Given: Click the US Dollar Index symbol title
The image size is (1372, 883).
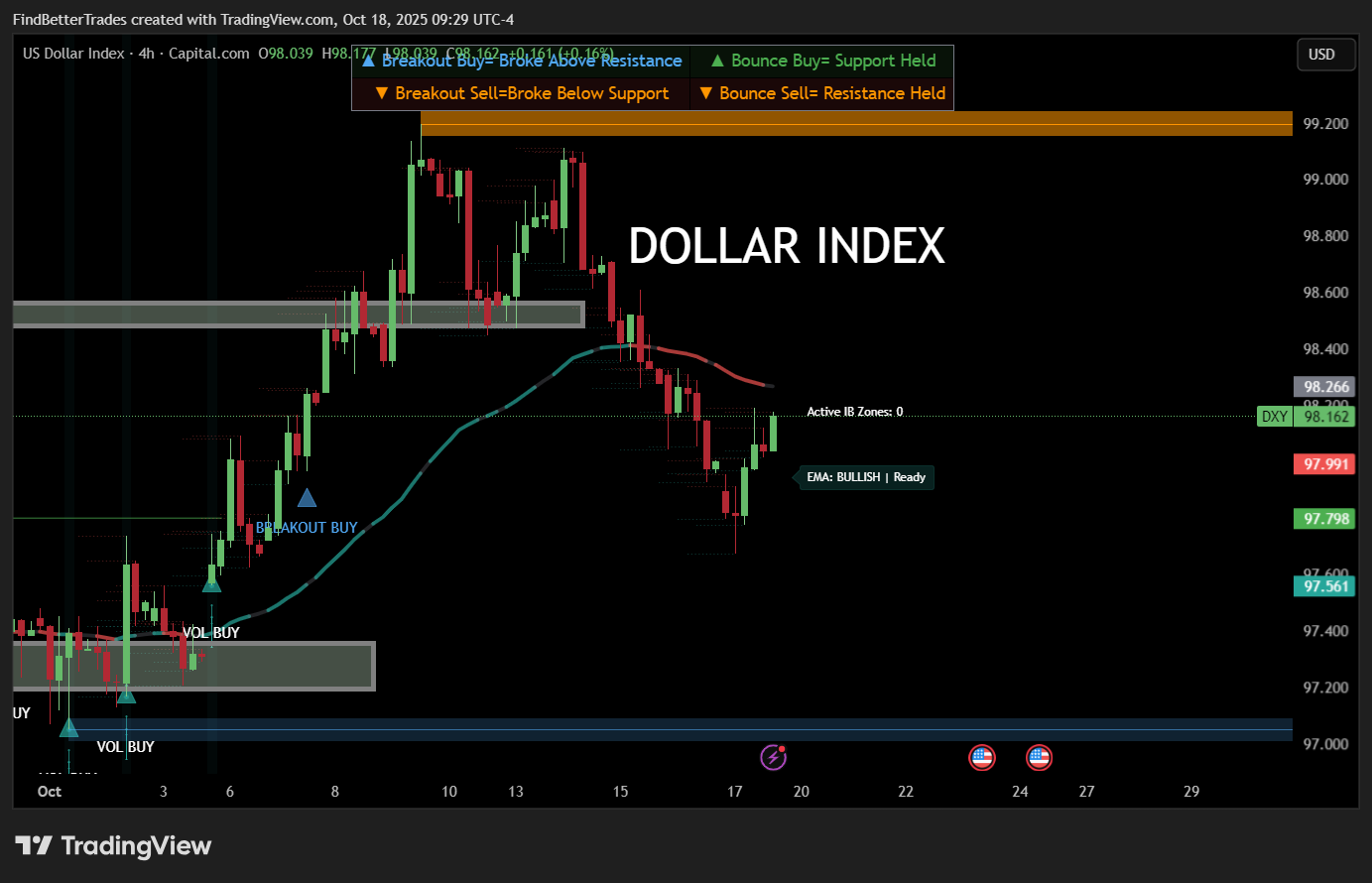Looking at the screenshot, I should [x=73, y=54].
